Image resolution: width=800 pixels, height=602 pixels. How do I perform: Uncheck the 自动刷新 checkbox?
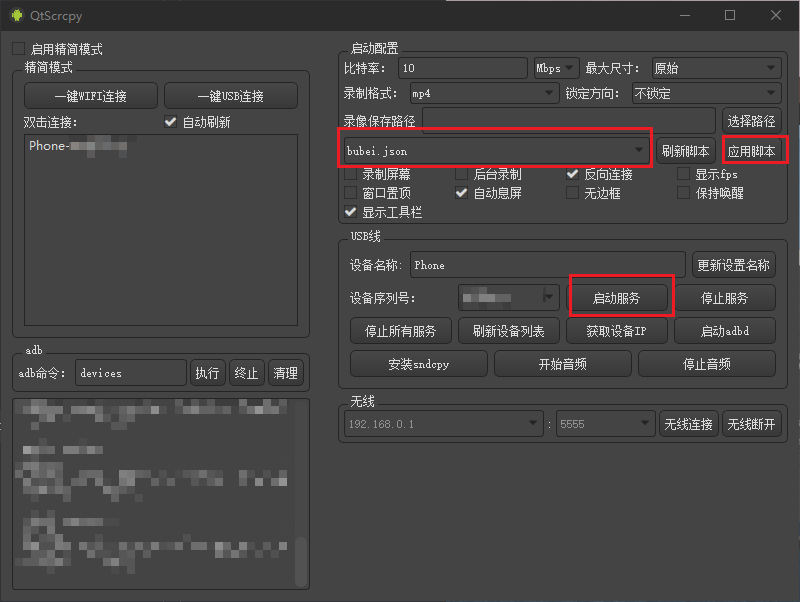[x=170, y=122]
